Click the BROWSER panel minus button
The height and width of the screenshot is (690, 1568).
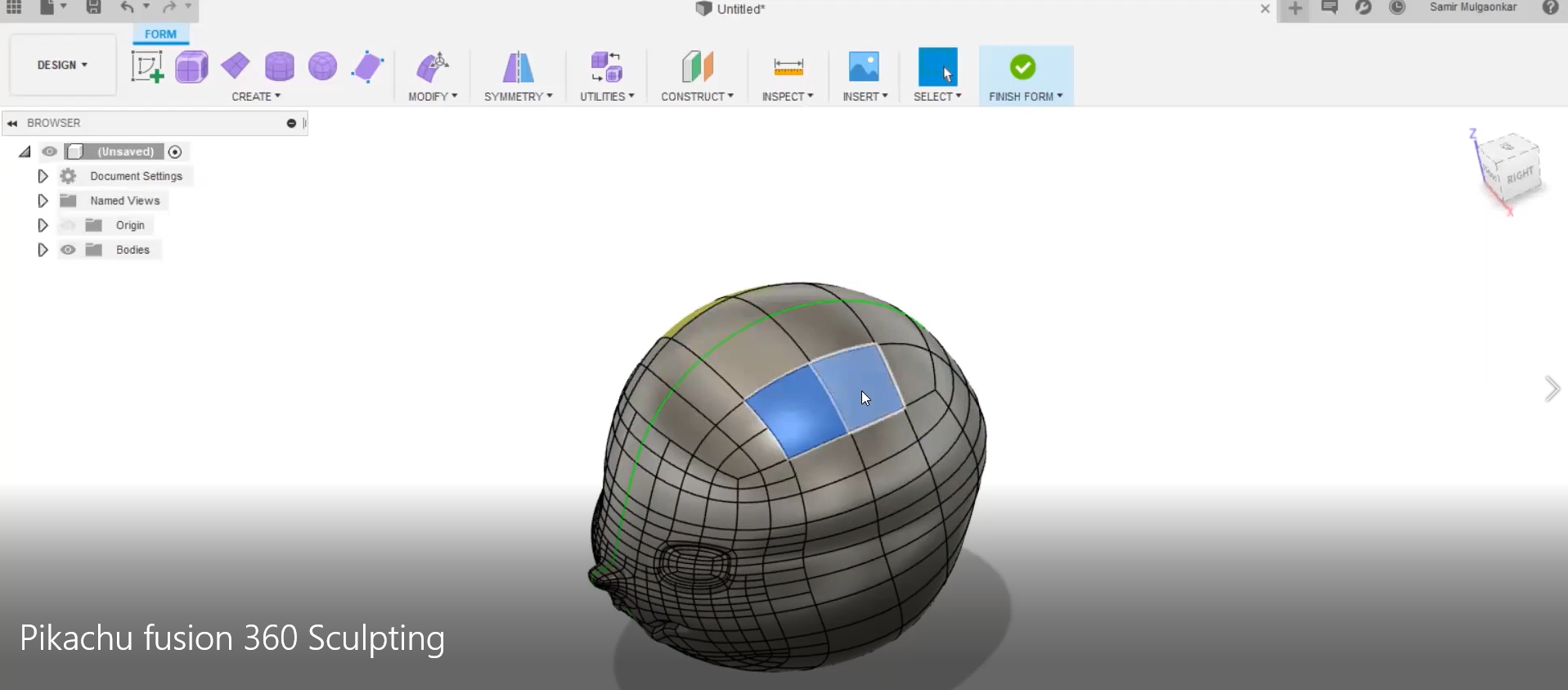click(291, 123)
